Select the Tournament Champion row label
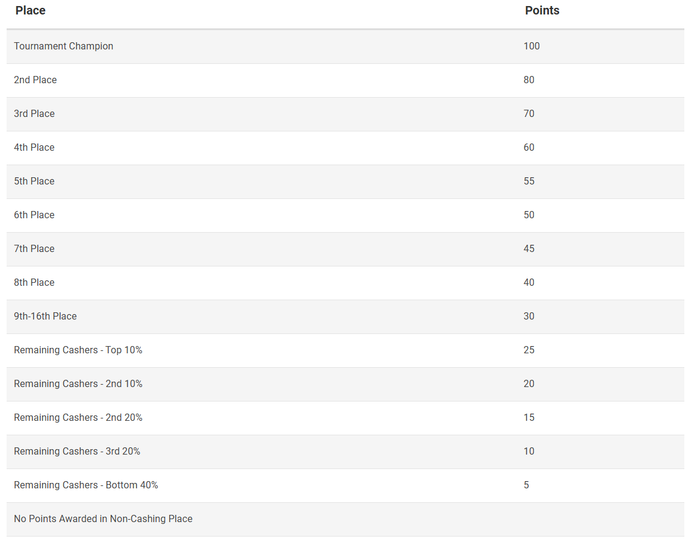The height and width of the screenshot is (542, 700). [64, 46]
